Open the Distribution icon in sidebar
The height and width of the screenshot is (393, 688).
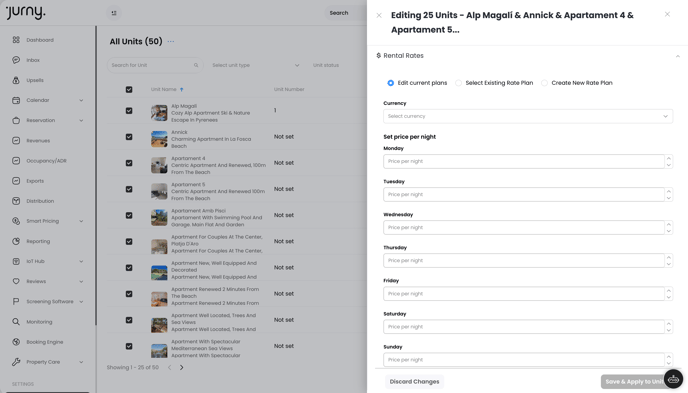[16, 201]
